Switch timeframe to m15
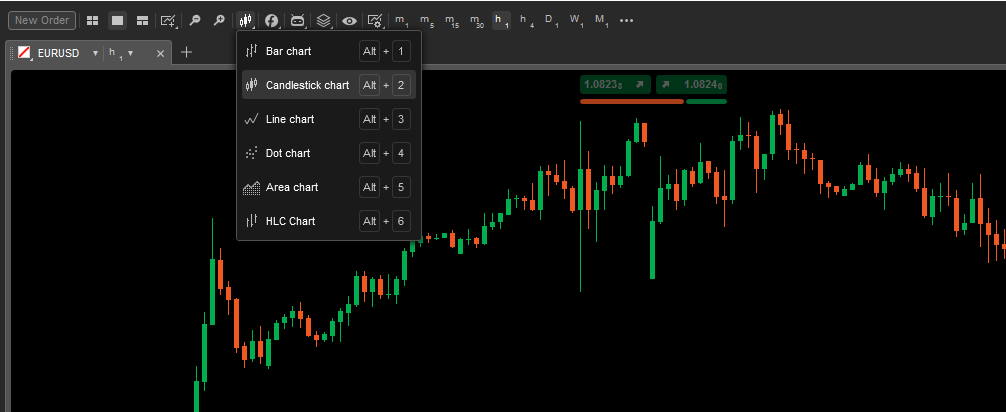Viewport: 1006px width, 412px height. pyautogui.click(x=452, y=20)
